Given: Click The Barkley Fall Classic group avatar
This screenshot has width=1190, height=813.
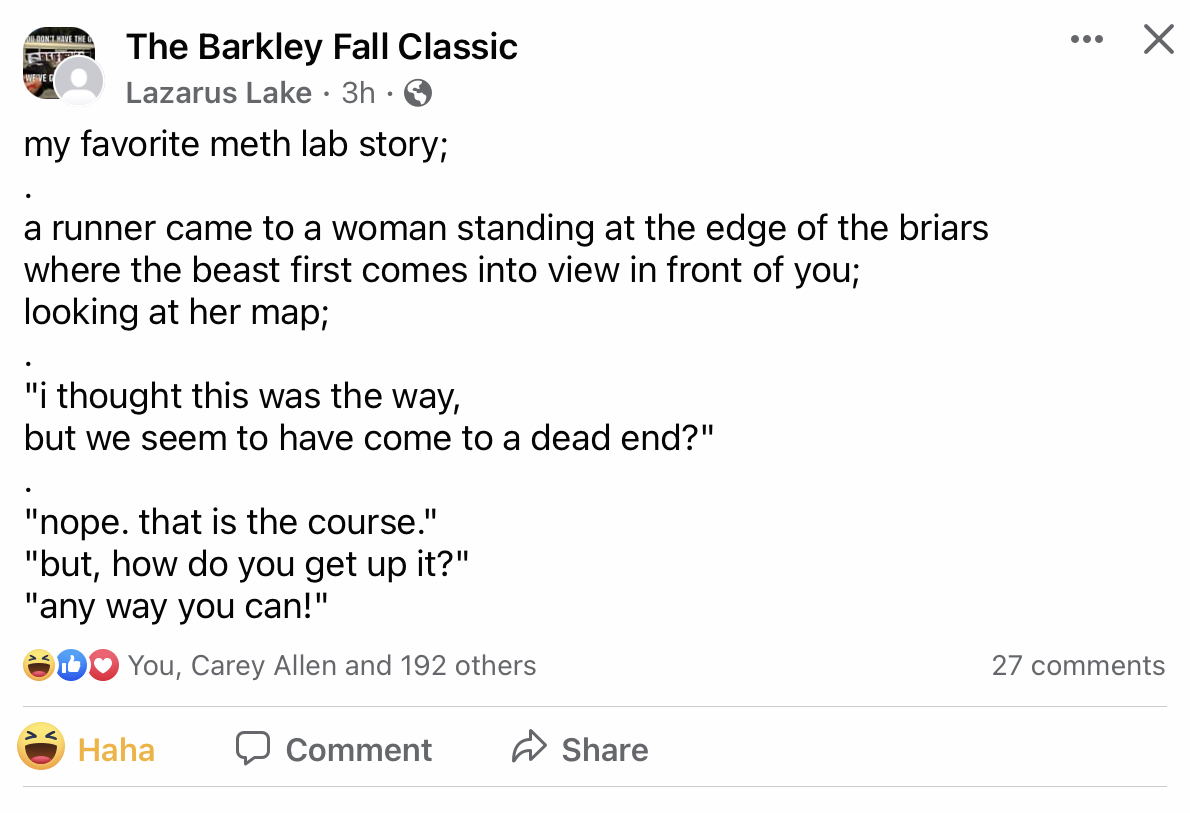Looking at the screenshot, I should [52, 56].
